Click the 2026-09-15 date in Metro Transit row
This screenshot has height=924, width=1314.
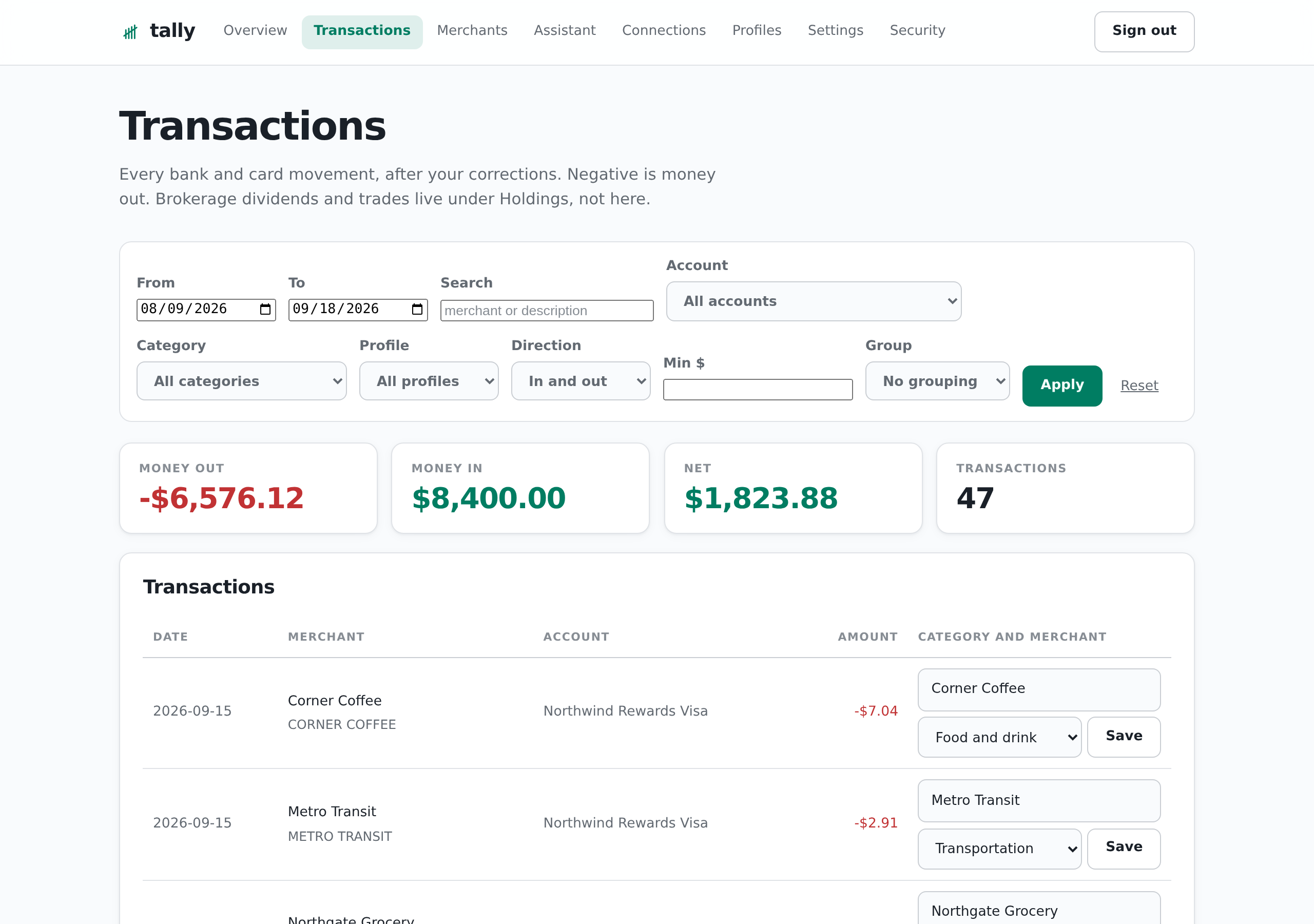coord(192,823)
